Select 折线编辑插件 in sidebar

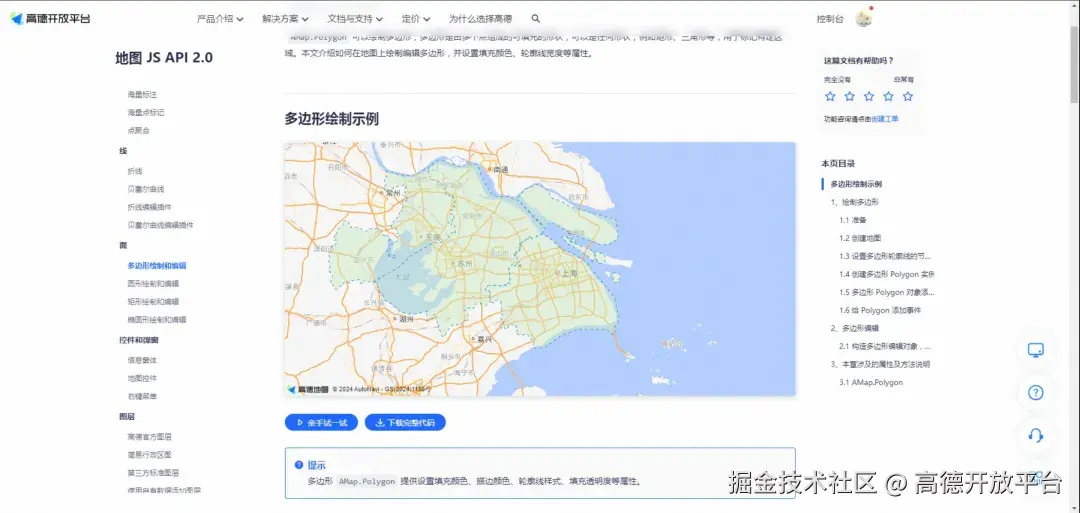(149, 207)
